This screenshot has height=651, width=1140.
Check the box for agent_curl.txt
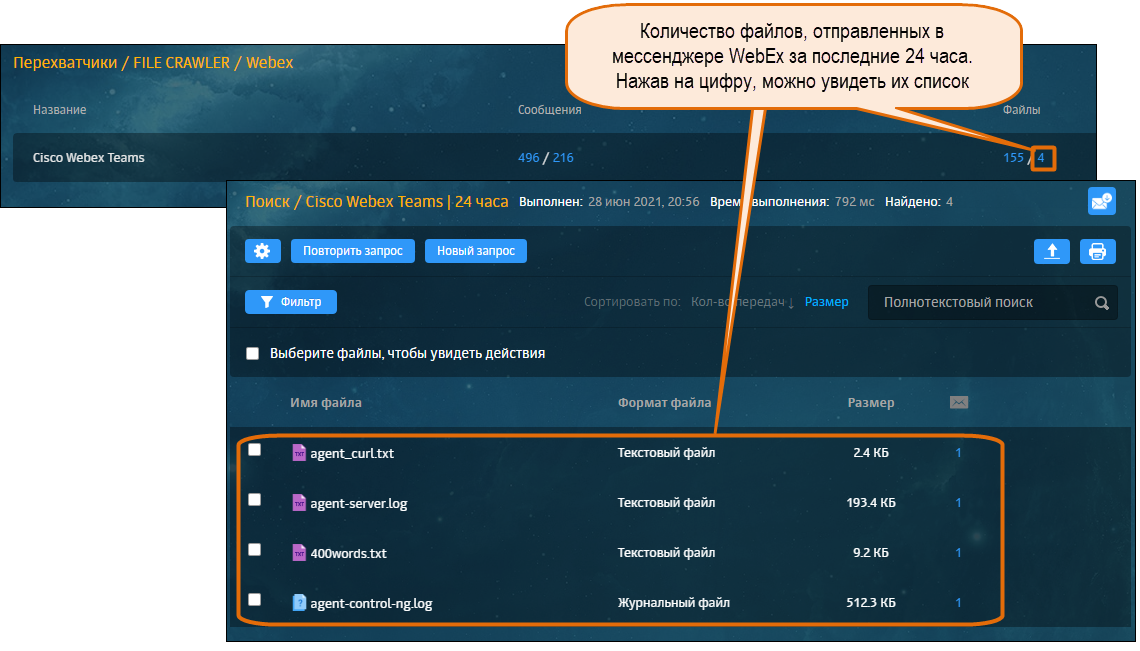coord(254,450)
